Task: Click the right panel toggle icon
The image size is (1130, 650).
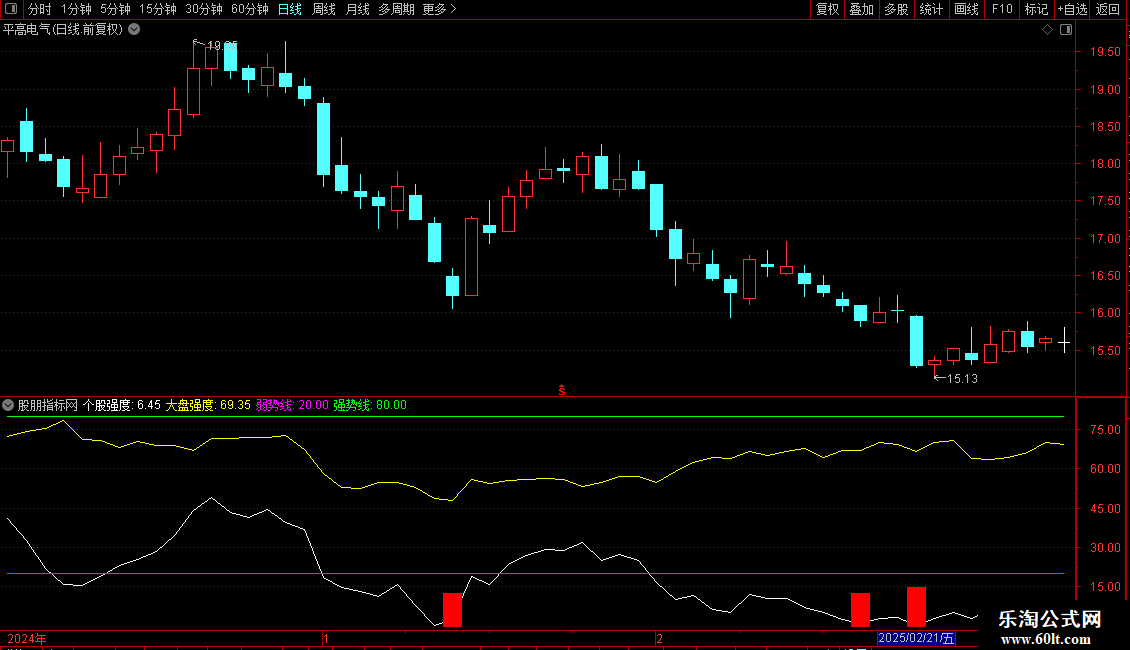Action: click(x=1064, y=30)
